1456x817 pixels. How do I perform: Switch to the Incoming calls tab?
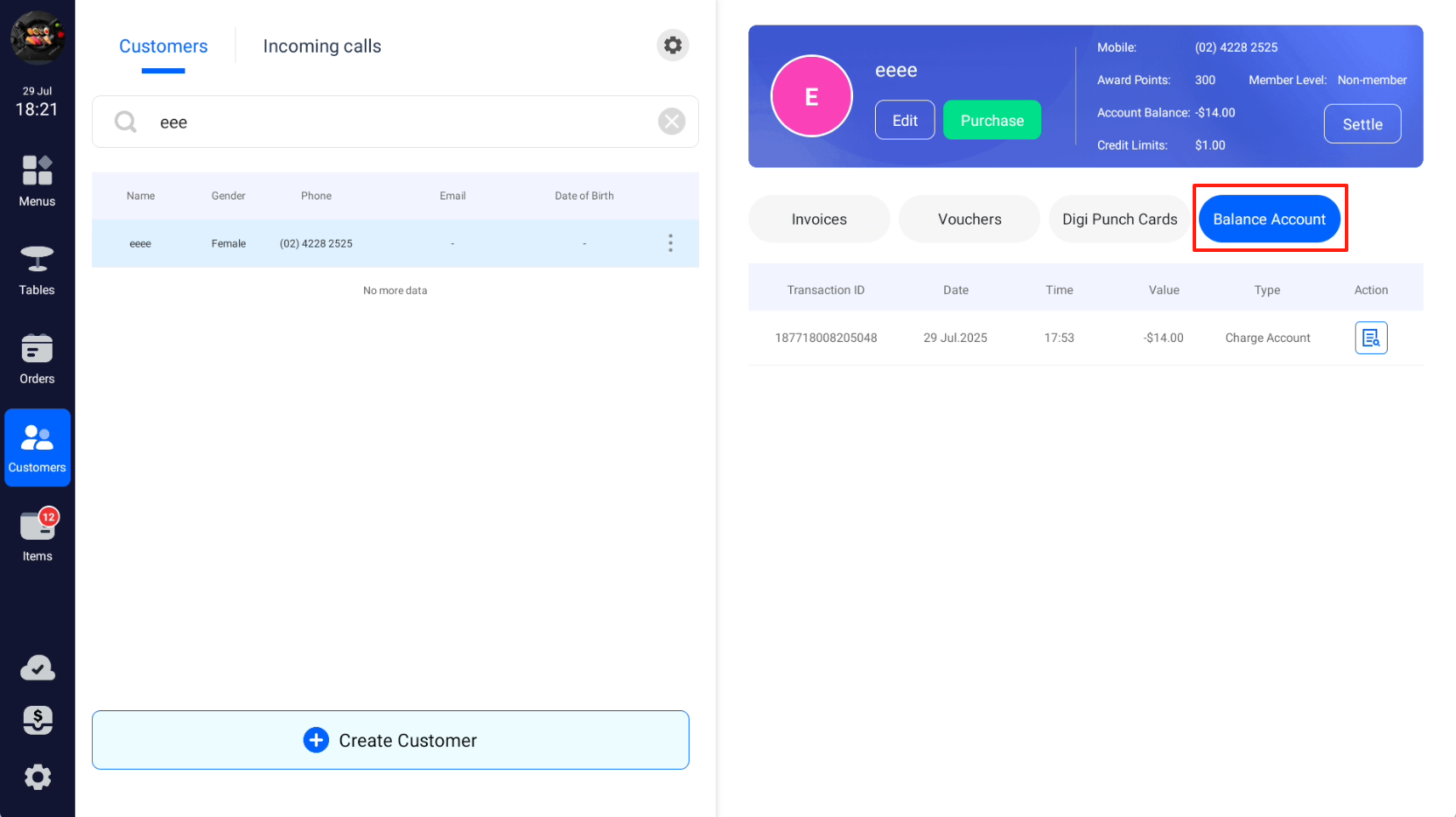coord(322,46)
